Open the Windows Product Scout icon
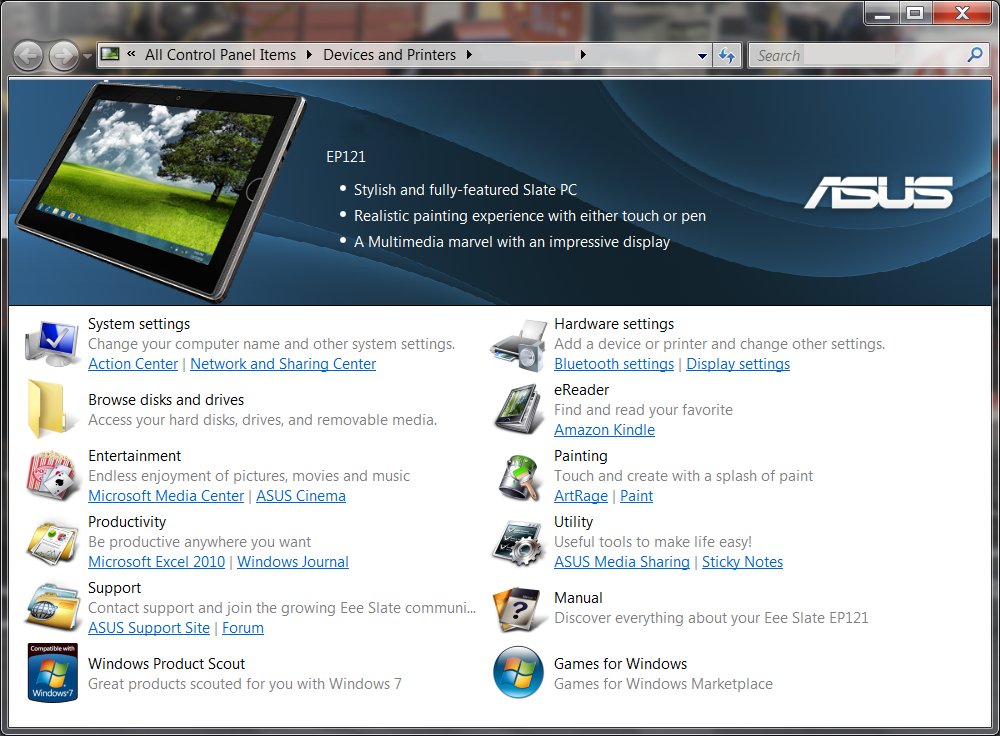The image size is (1000, 736). (52, 673)
